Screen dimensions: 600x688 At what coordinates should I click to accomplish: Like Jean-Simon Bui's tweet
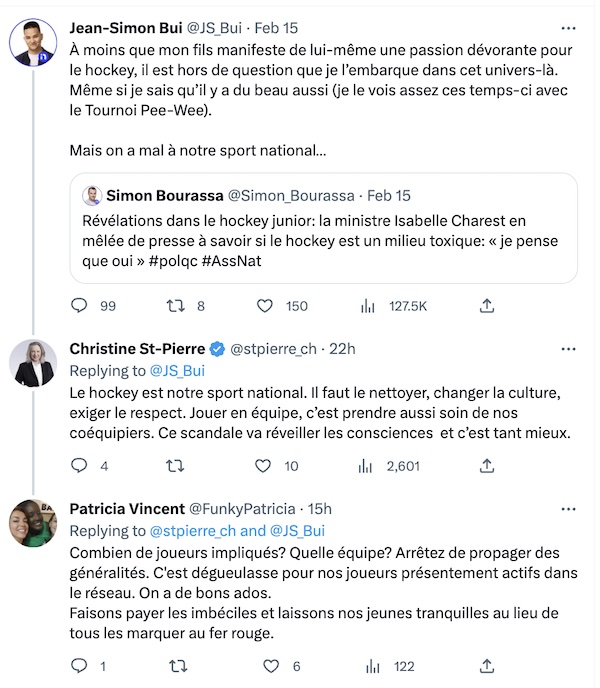click(x=265, y=305)
